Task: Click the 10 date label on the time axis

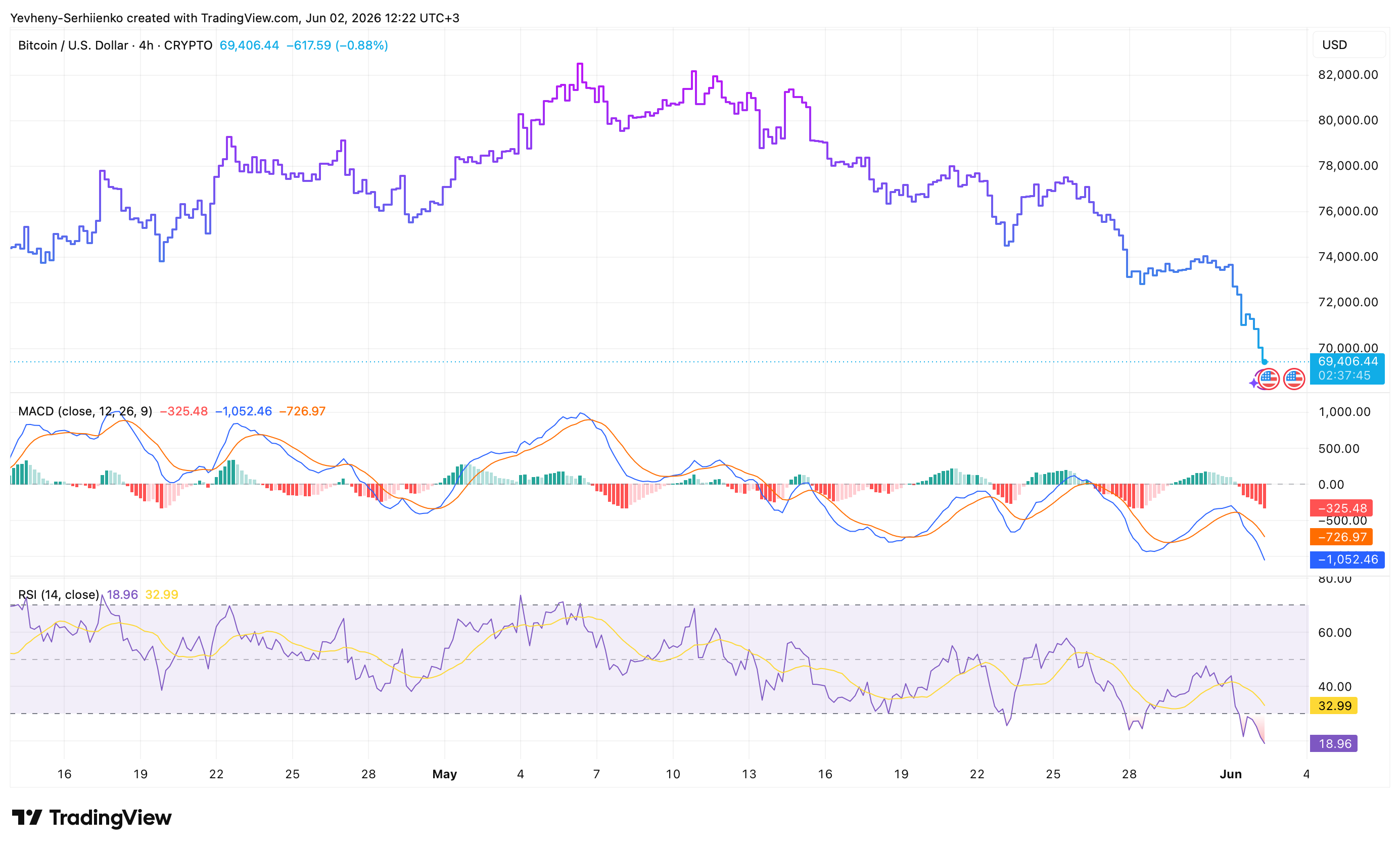Action: tap(673, 774)
